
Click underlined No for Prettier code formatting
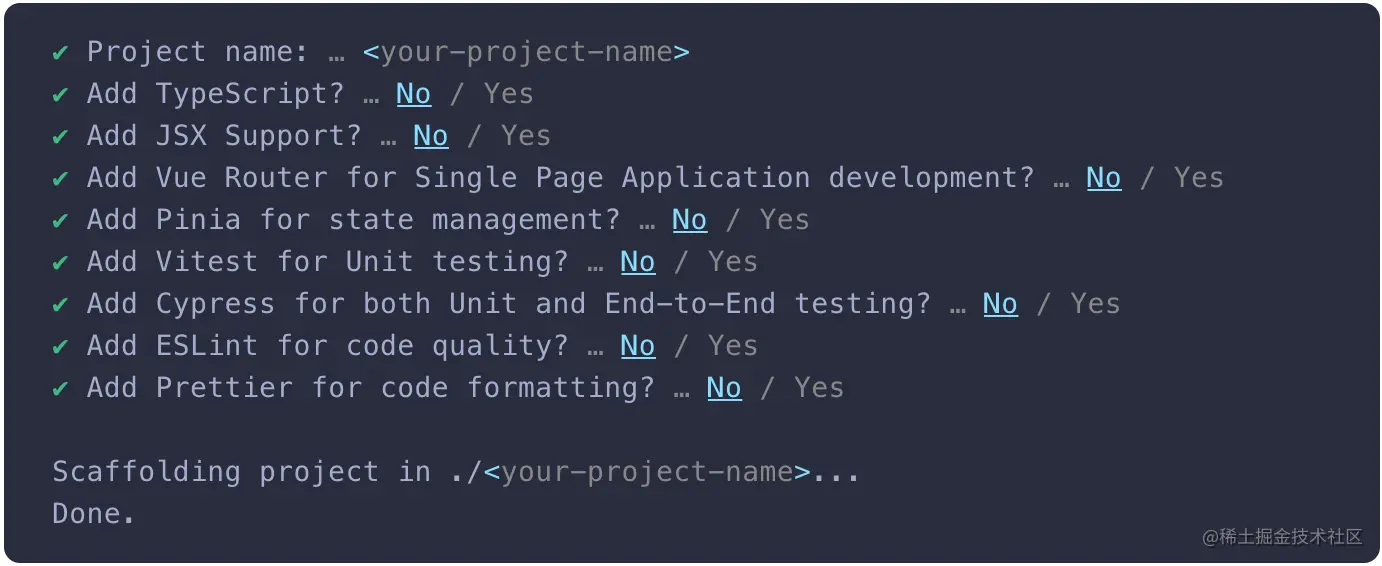pyautogui.click(x=724, y=388)
